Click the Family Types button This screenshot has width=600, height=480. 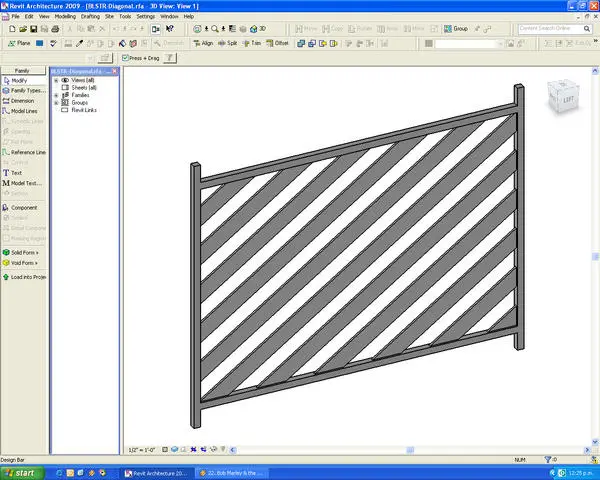pyautogui.click(x=24, y=91)
